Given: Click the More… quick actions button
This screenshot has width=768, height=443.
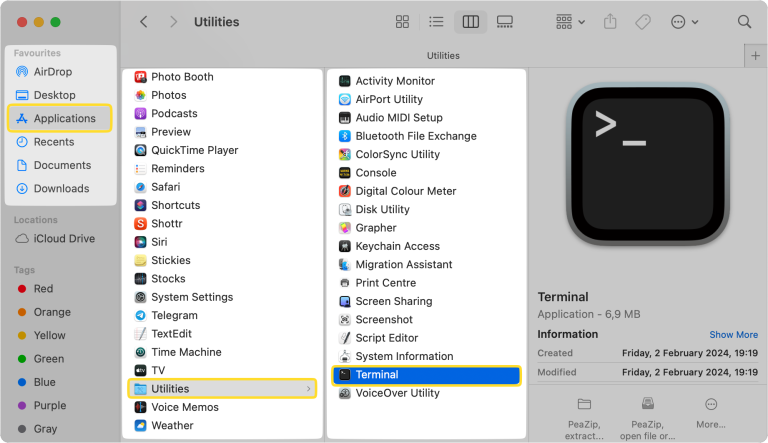Looking at the screenshot, I should [x=711, y=414].
